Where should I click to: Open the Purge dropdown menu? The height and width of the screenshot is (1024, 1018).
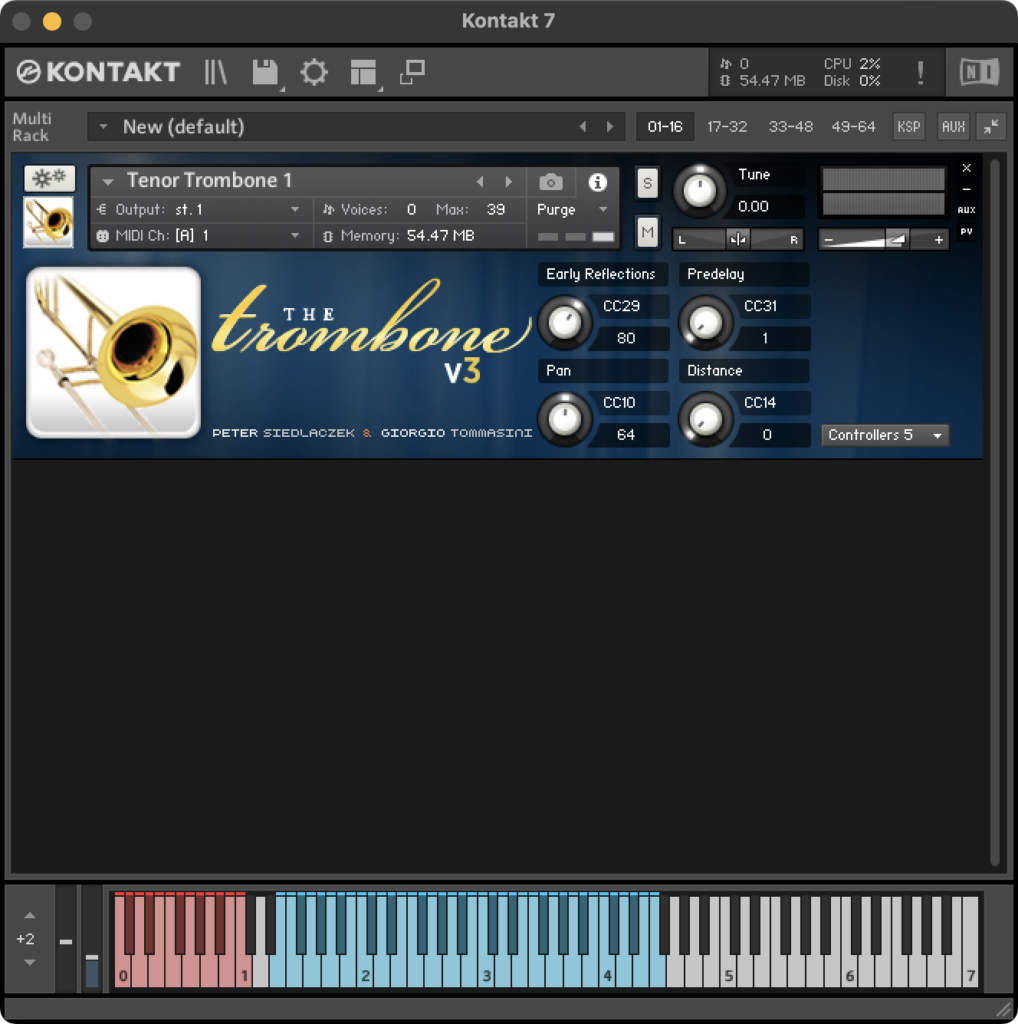click(572, 210)
